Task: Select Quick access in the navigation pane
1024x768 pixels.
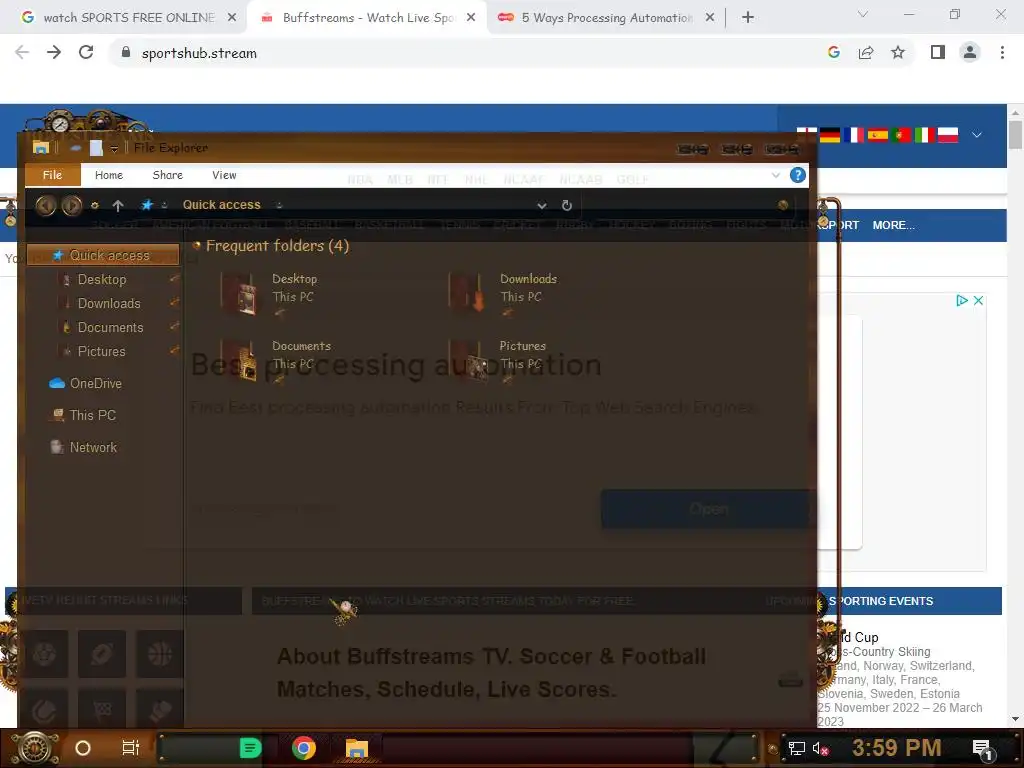Action: coord(103,255)
